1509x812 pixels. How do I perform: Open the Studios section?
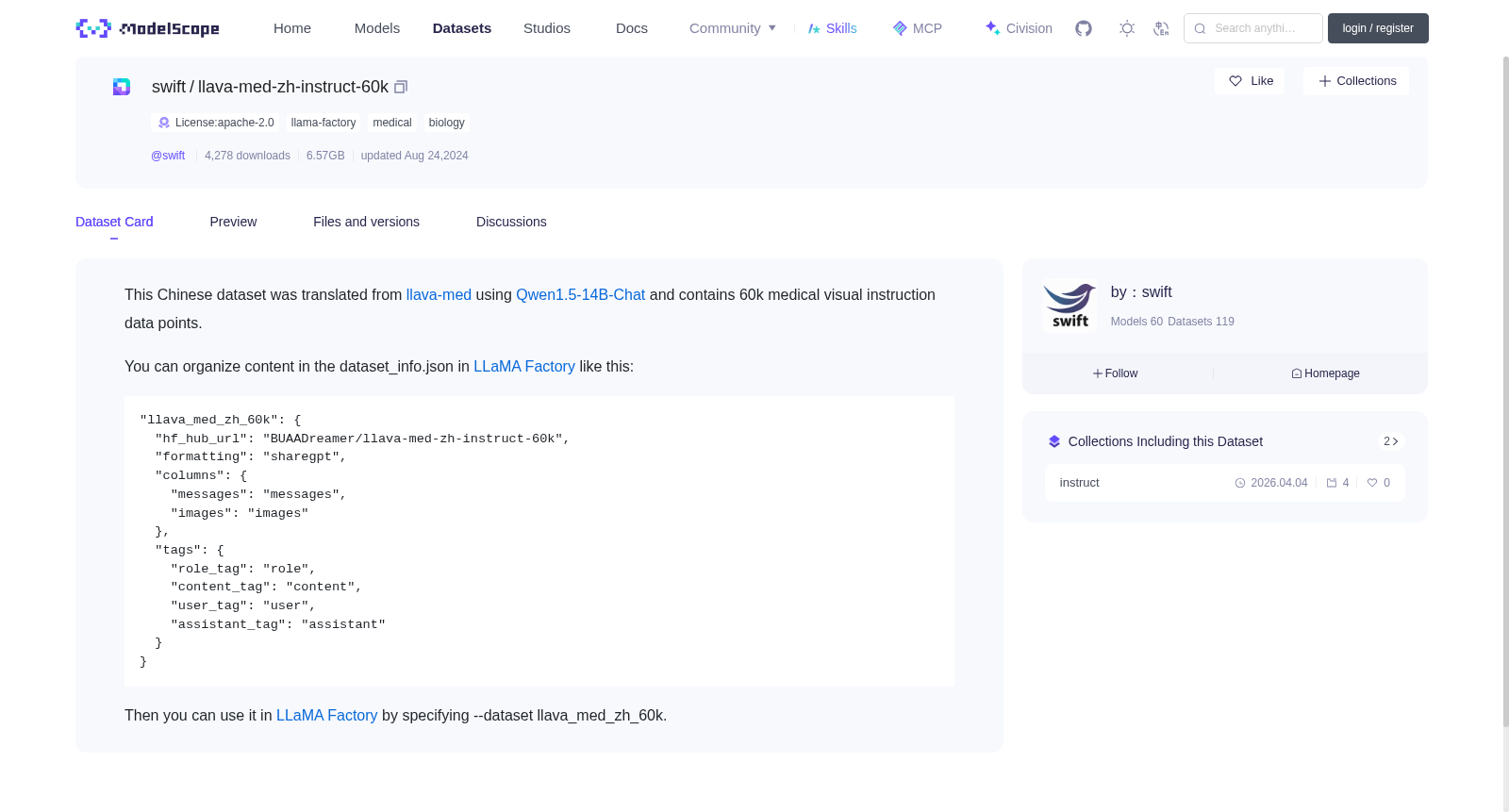tap(547, 28)
